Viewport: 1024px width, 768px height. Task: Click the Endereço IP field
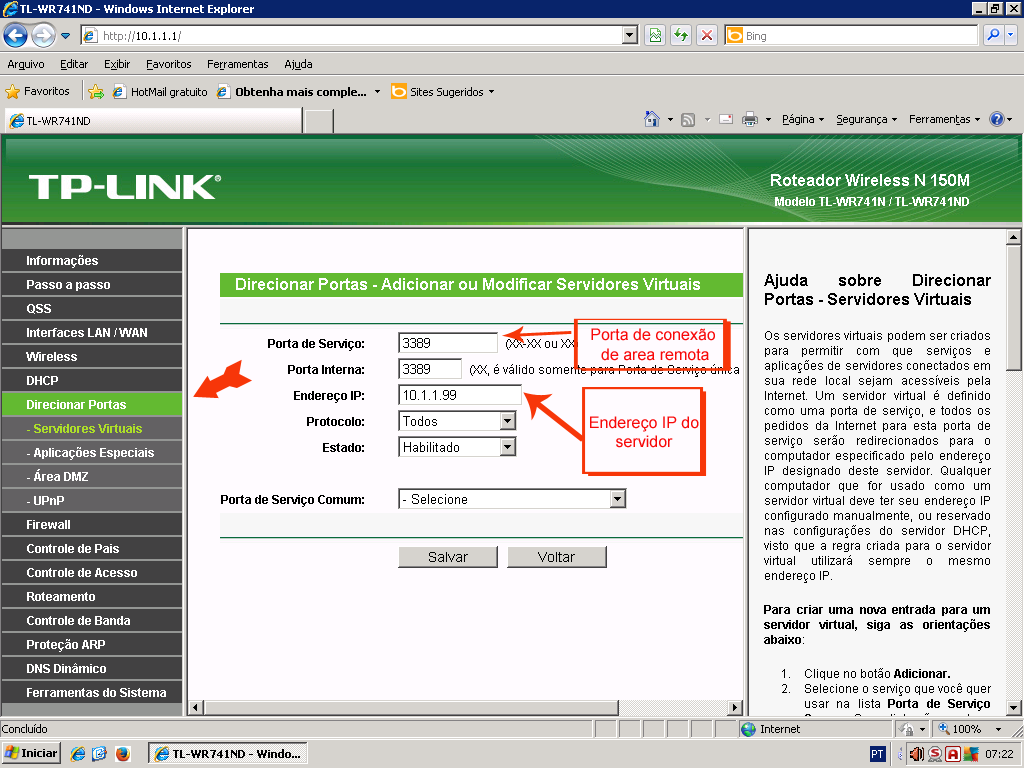(460, 395)
